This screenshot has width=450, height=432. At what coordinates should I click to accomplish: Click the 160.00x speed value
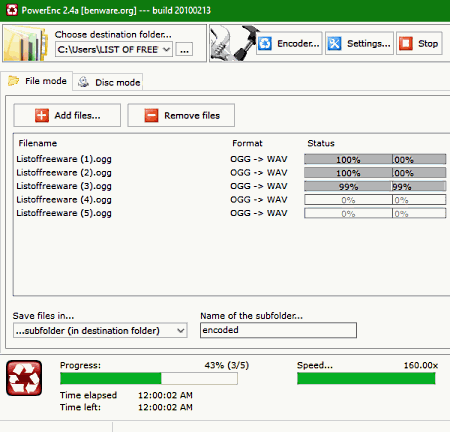point(421,365)
